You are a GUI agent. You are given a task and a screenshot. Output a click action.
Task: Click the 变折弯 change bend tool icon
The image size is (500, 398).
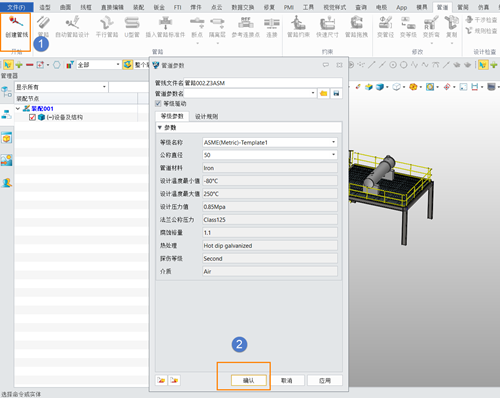click(x=431, y=23)
